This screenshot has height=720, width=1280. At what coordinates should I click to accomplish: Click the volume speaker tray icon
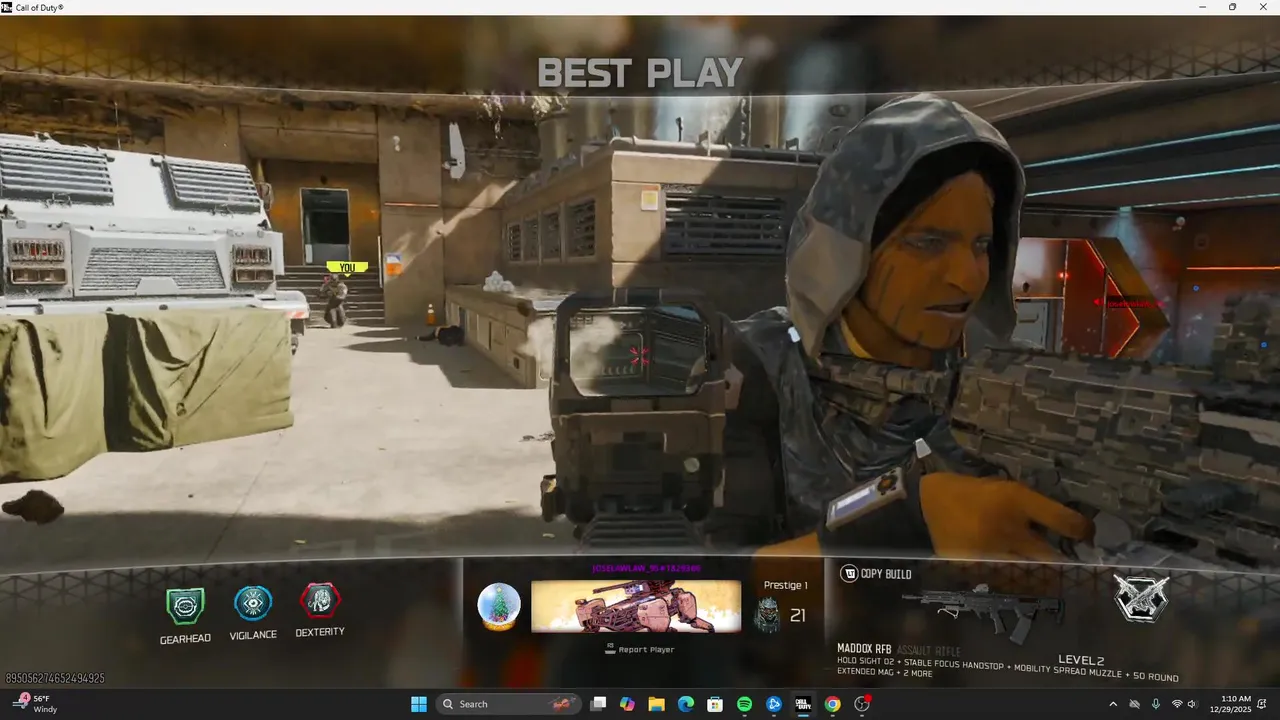(1192, 704)
